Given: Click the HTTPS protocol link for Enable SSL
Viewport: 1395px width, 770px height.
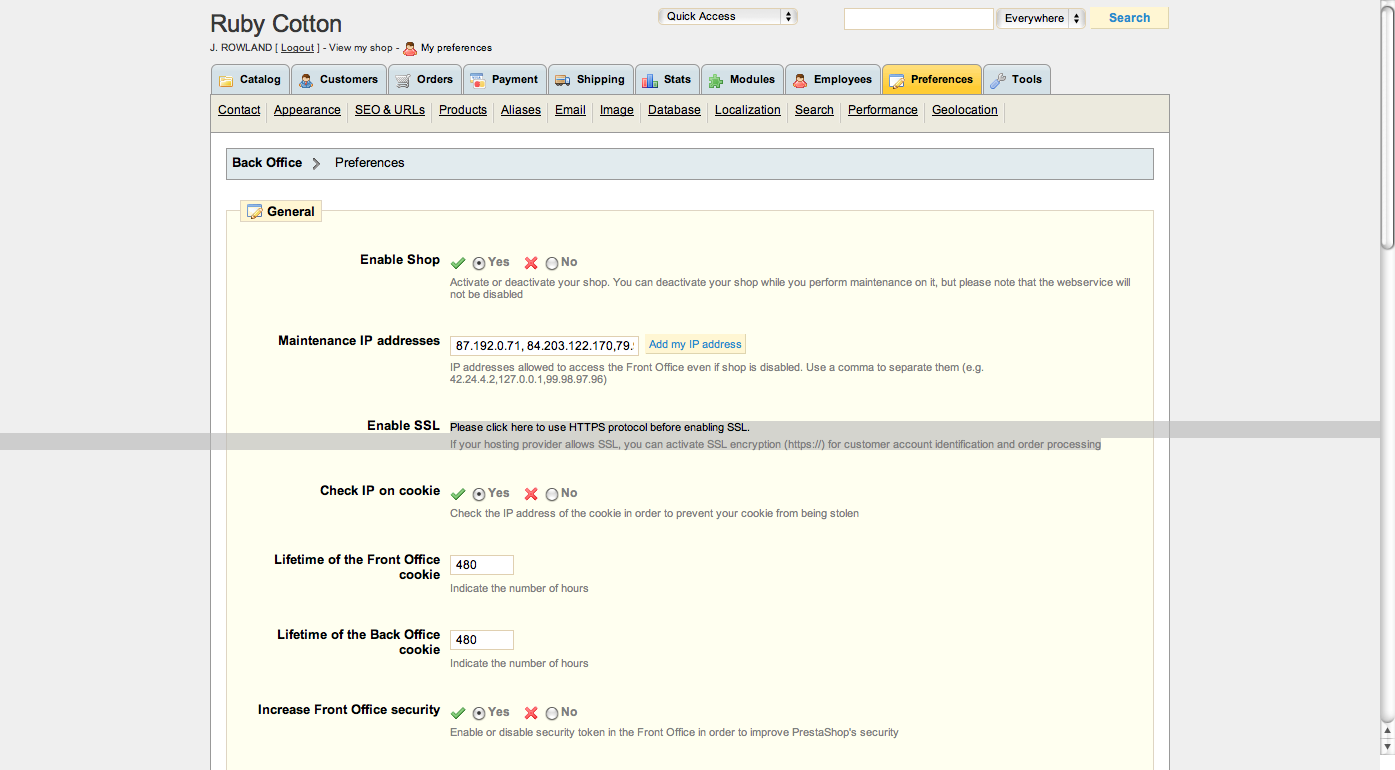Looking at the screenshot, I should click(x=599, y=427).
